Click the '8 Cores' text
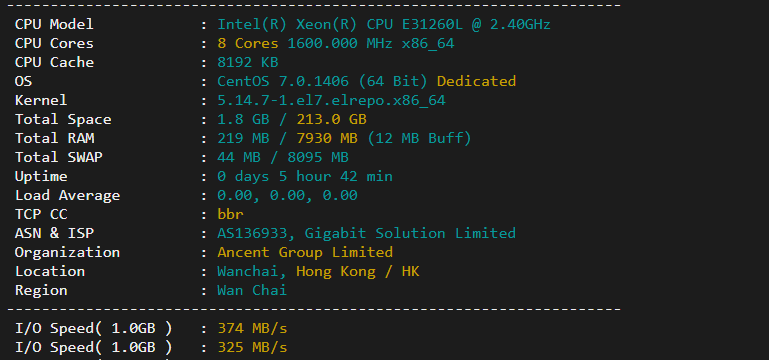Image resolution: width=769 pixels, height=360 pixels. pos(248,43)
